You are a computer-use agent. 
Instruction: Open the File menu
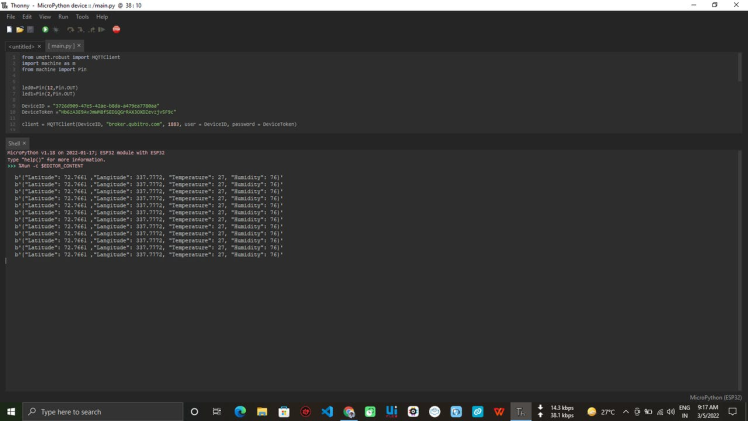click(12, 17)
